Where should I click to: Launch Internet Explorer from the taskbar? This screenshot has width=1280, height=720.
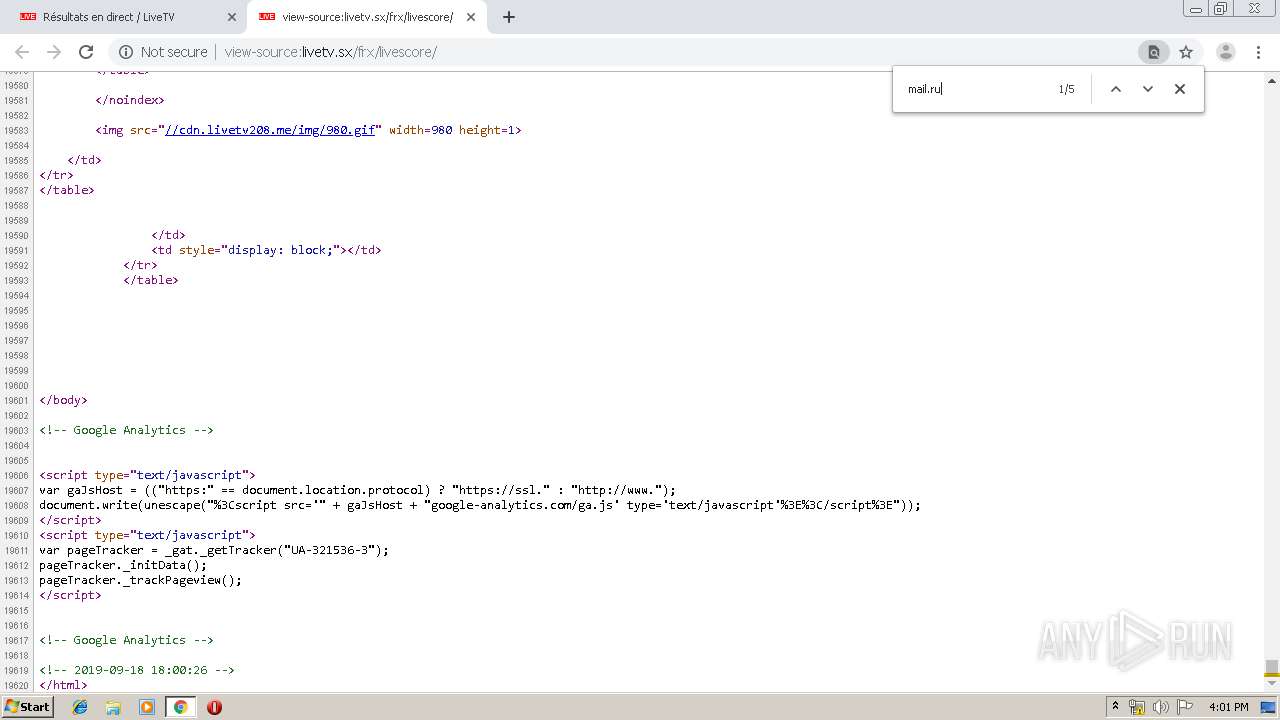coord(80,707)
